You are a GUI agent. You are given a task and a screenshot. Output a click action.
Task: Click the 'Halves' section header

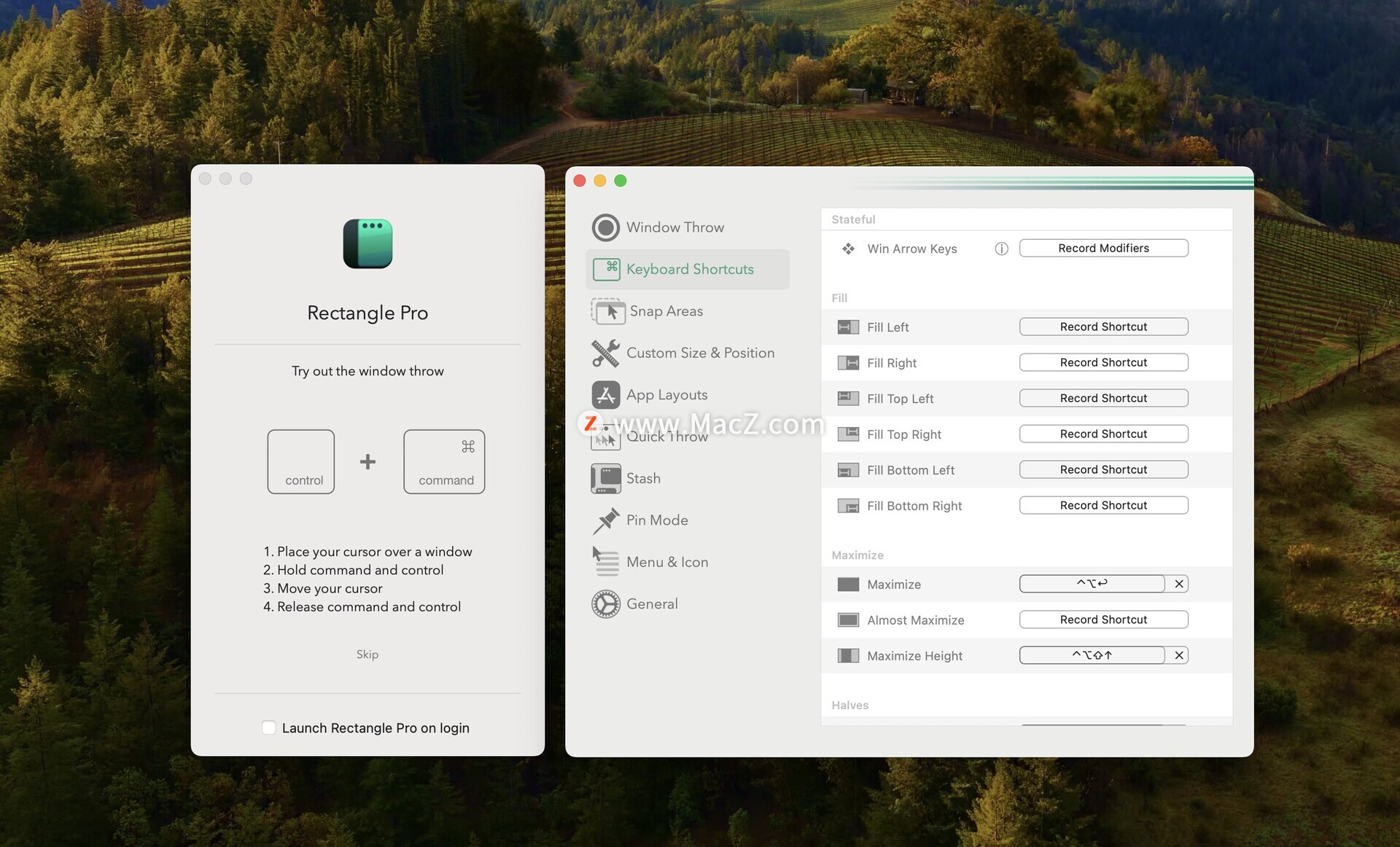click(850, 706)
